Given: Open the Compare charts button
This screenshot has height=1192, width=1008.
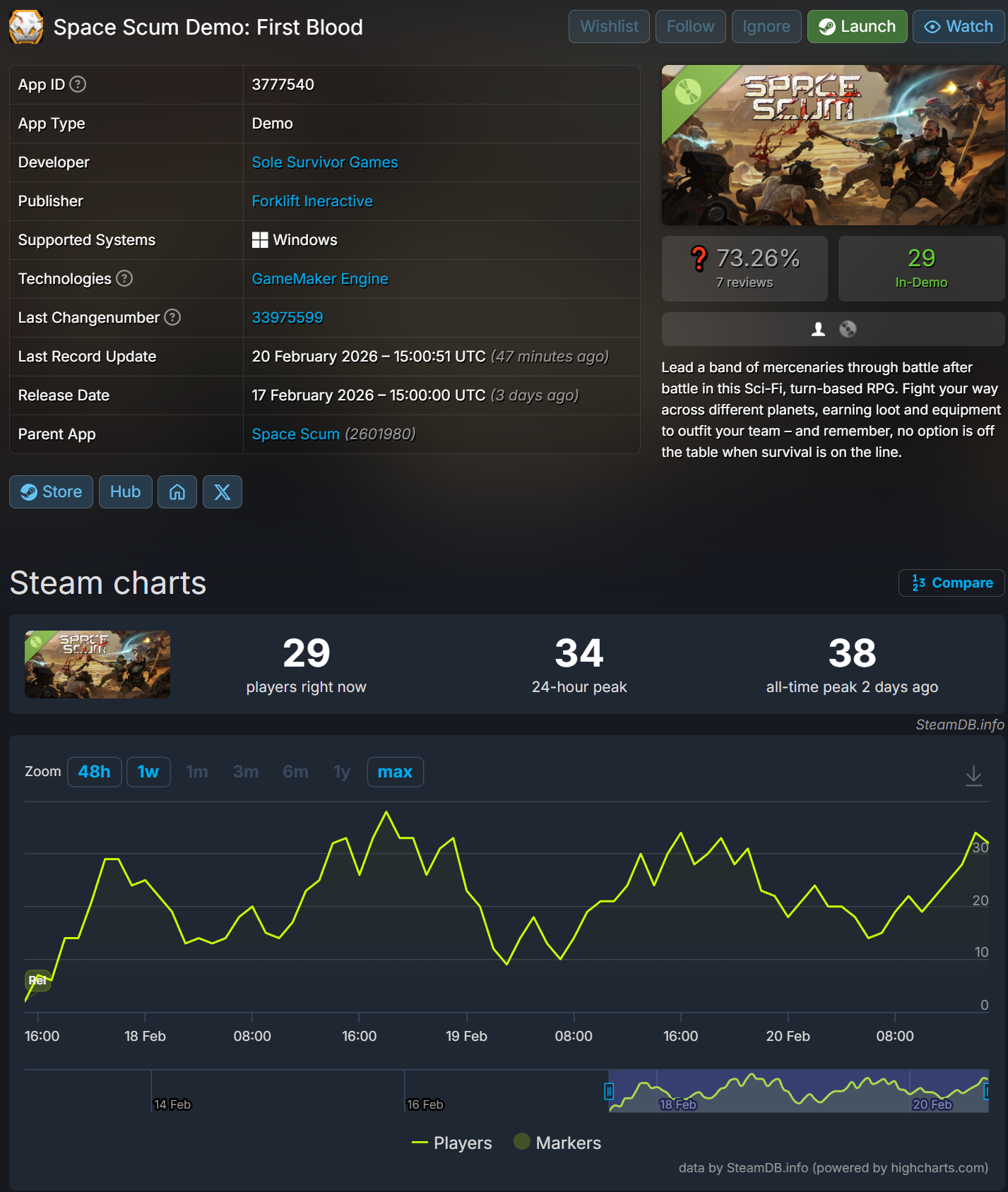Looking at the screenshot, I should 951,583.
